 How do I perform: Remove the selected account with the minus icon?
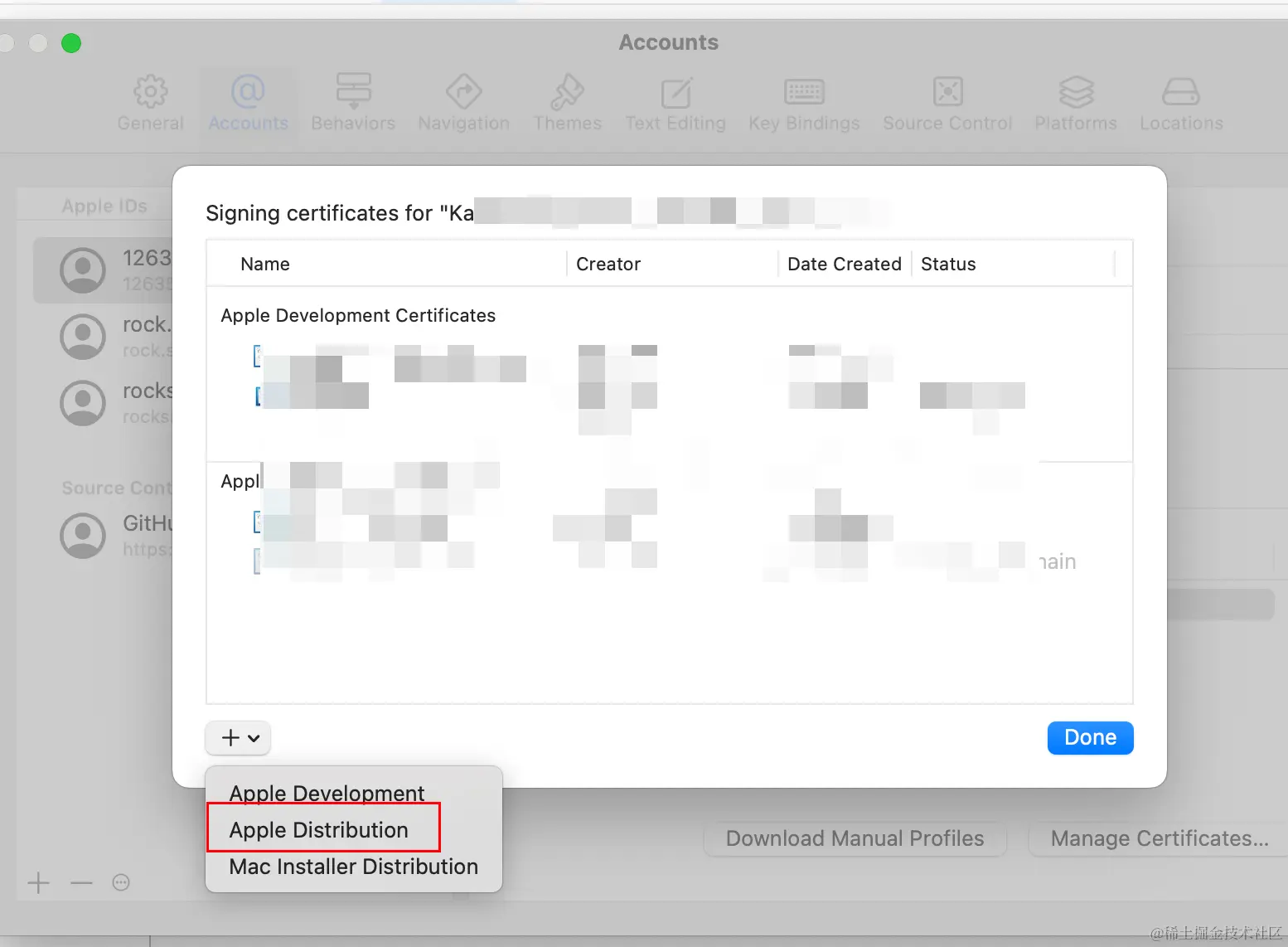point(81,882)
